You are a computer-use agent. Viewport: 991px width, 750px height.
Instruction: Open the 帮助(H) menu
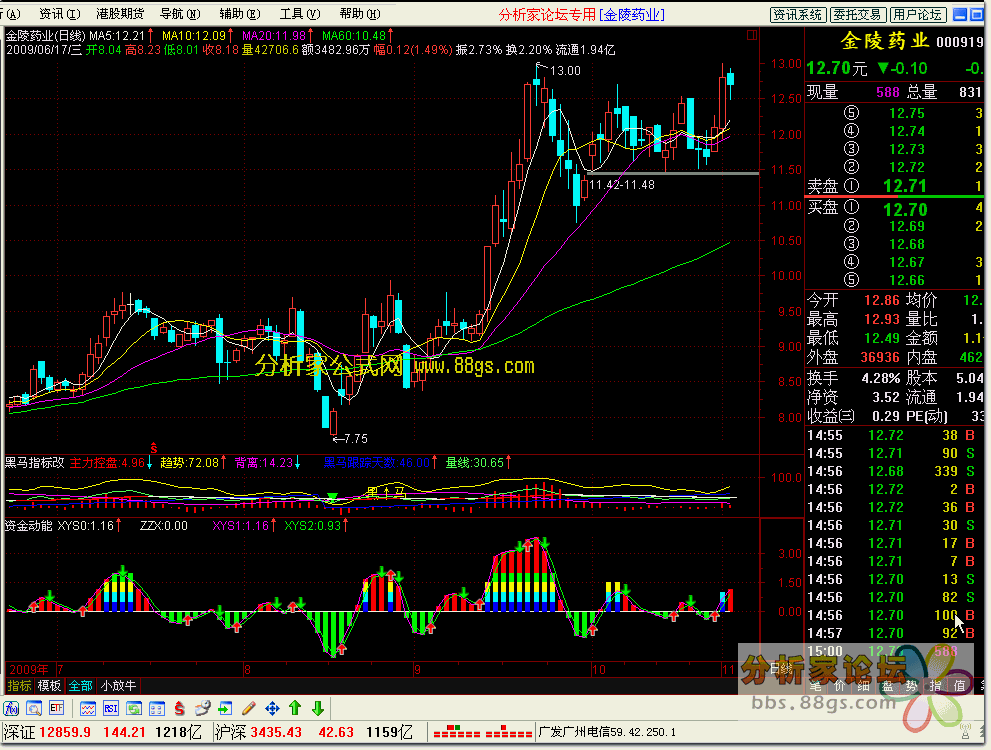coord(360,13)
